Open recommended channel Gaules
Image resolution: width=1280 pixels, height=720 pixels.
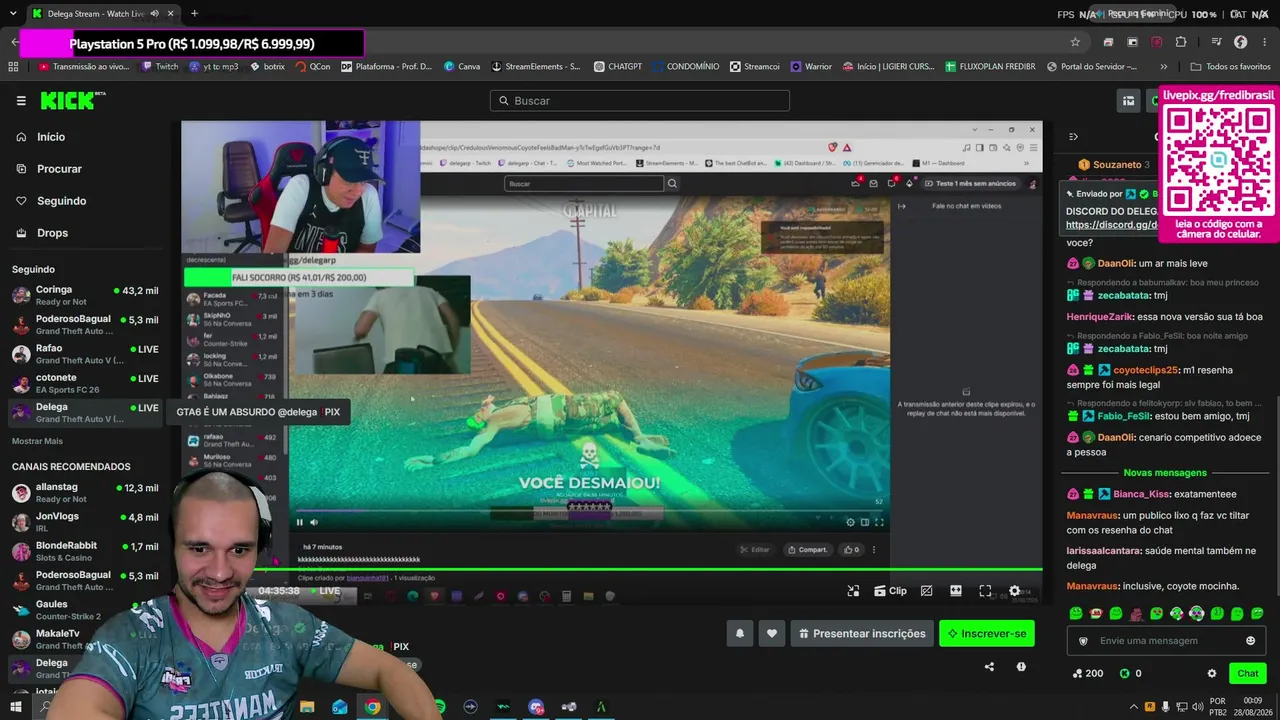coord(85,610)
